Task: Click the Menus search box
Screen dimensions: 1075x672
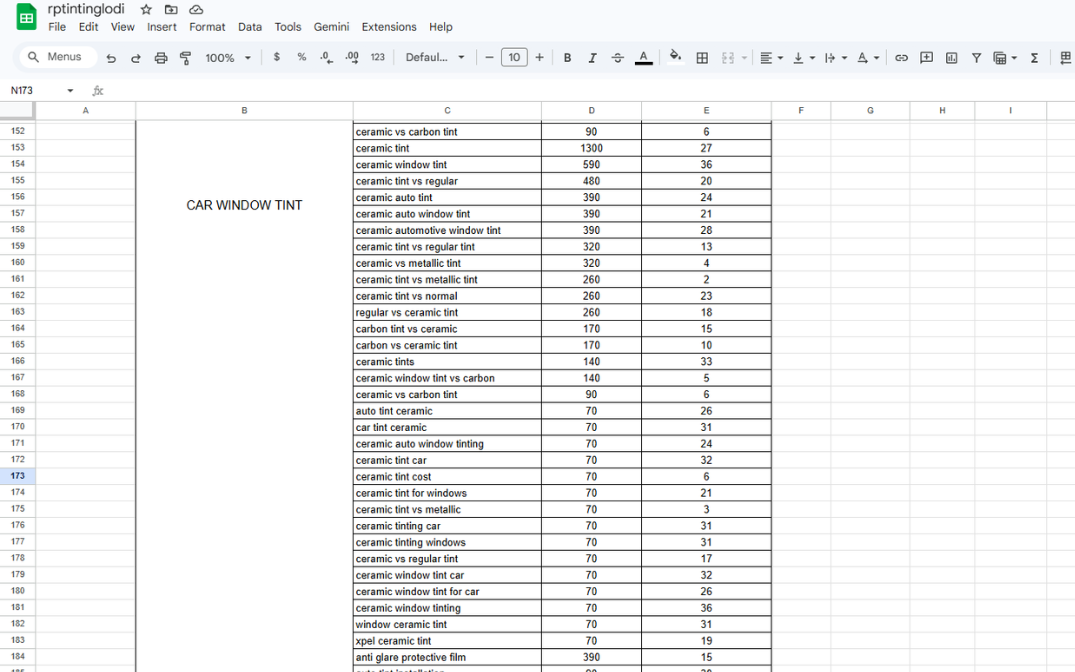Action: click(x=57, y=57)
